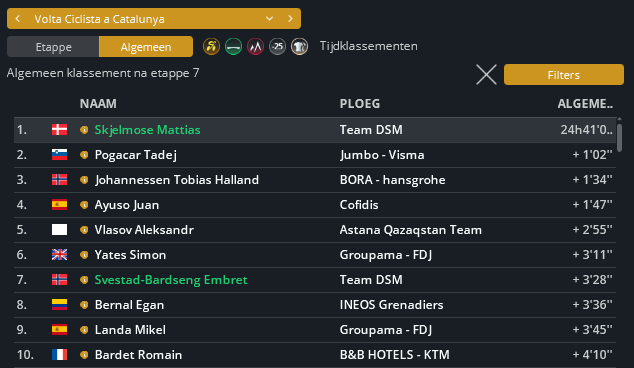Click the Colombia flag beside Bernal Egan

point(59,305)
